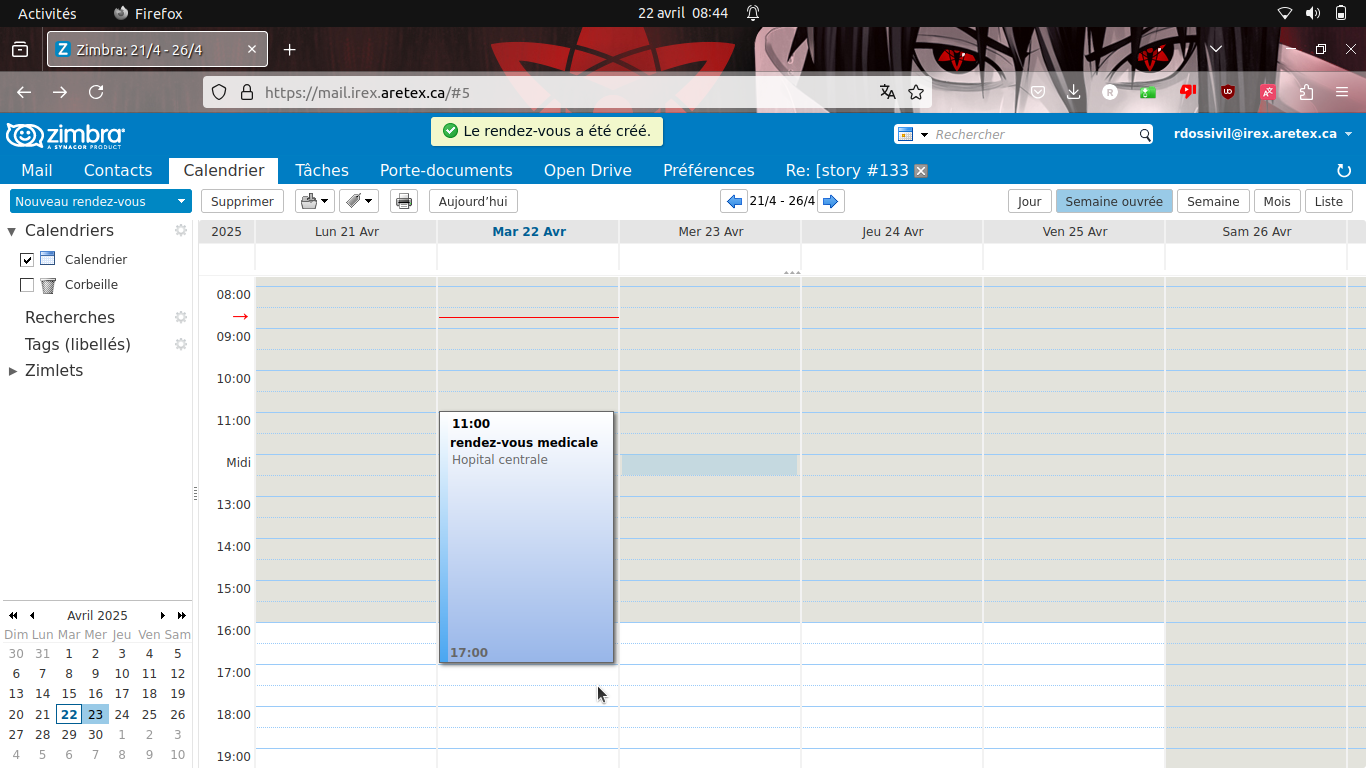Open system volume indicator
Viewport: 1366px width, 768px height.
click(1312, 13)
